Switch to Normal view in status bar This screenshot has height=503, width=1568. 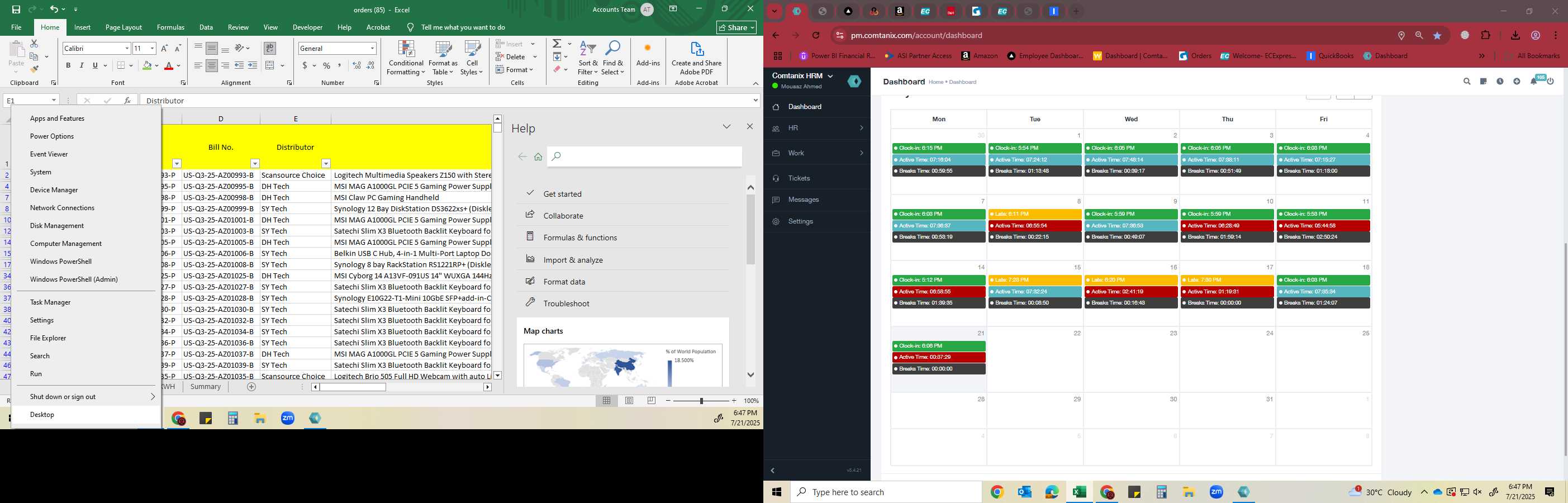click(607, 401)
